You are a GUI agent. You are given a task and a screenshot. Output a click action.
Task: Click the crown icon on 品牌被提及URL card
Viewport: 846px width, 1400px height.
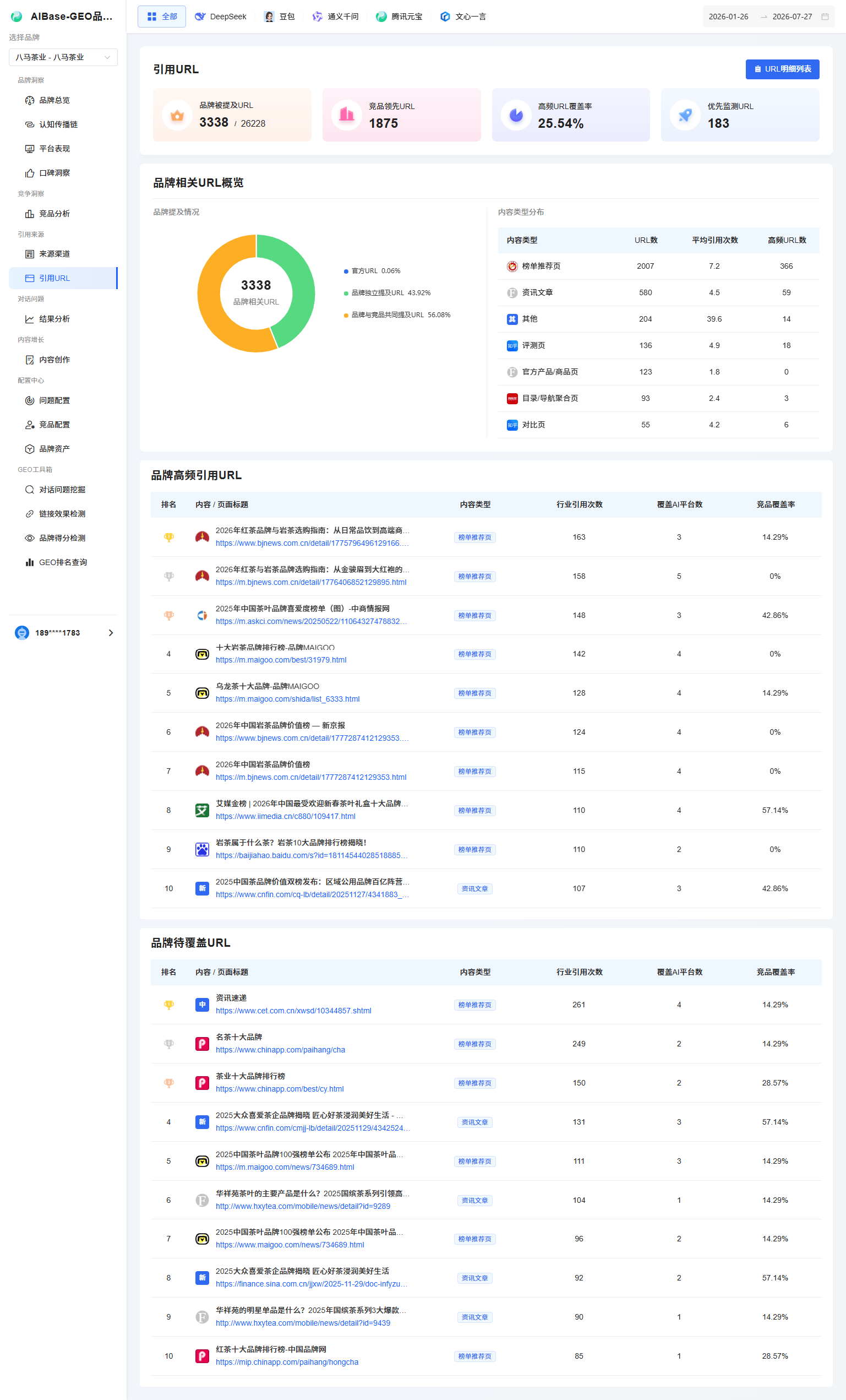(177, 115)
